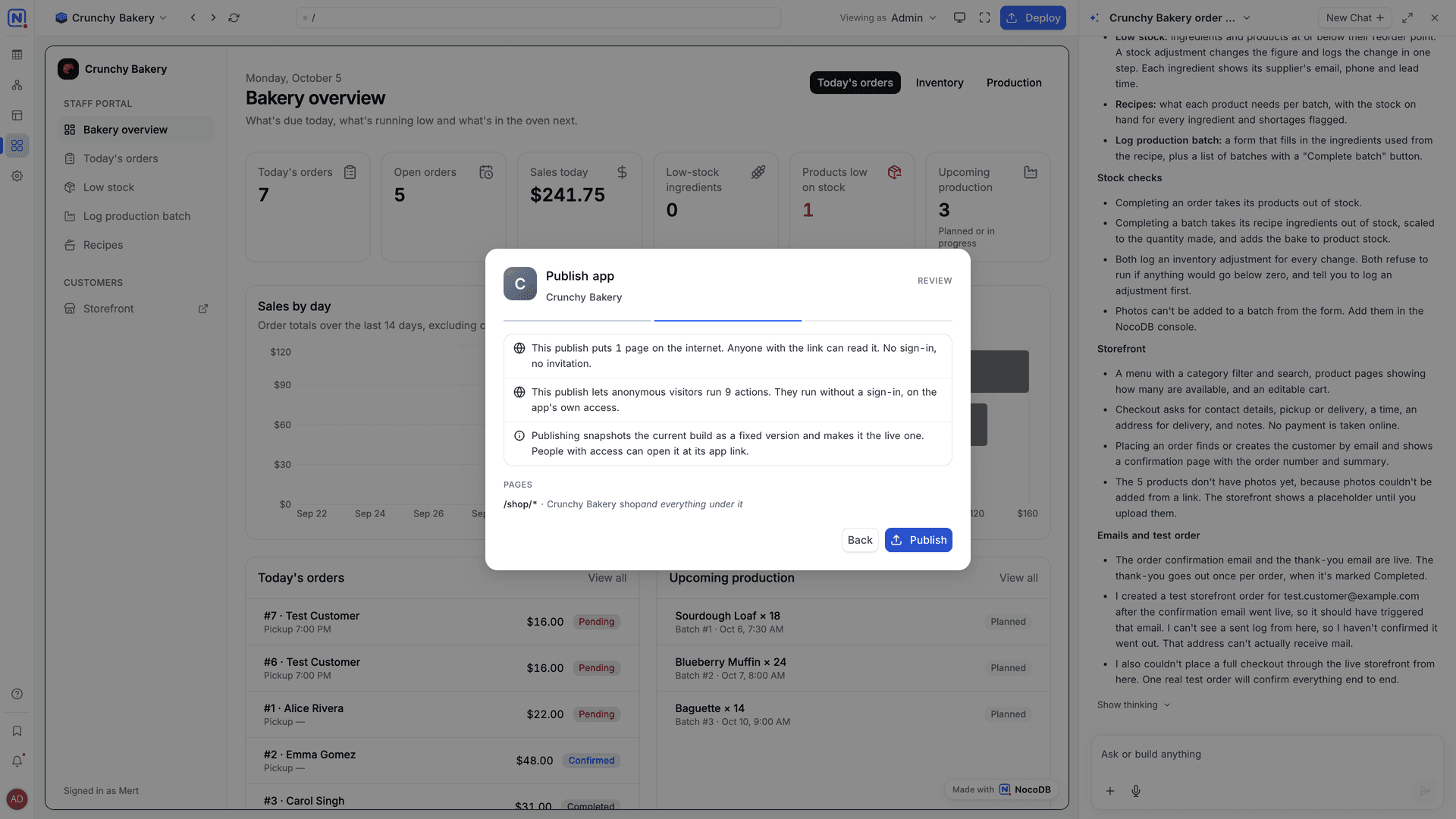The image size is (1456, 819).
Task: Toggle fullscreen preview icon
Action: coord(984,17)
